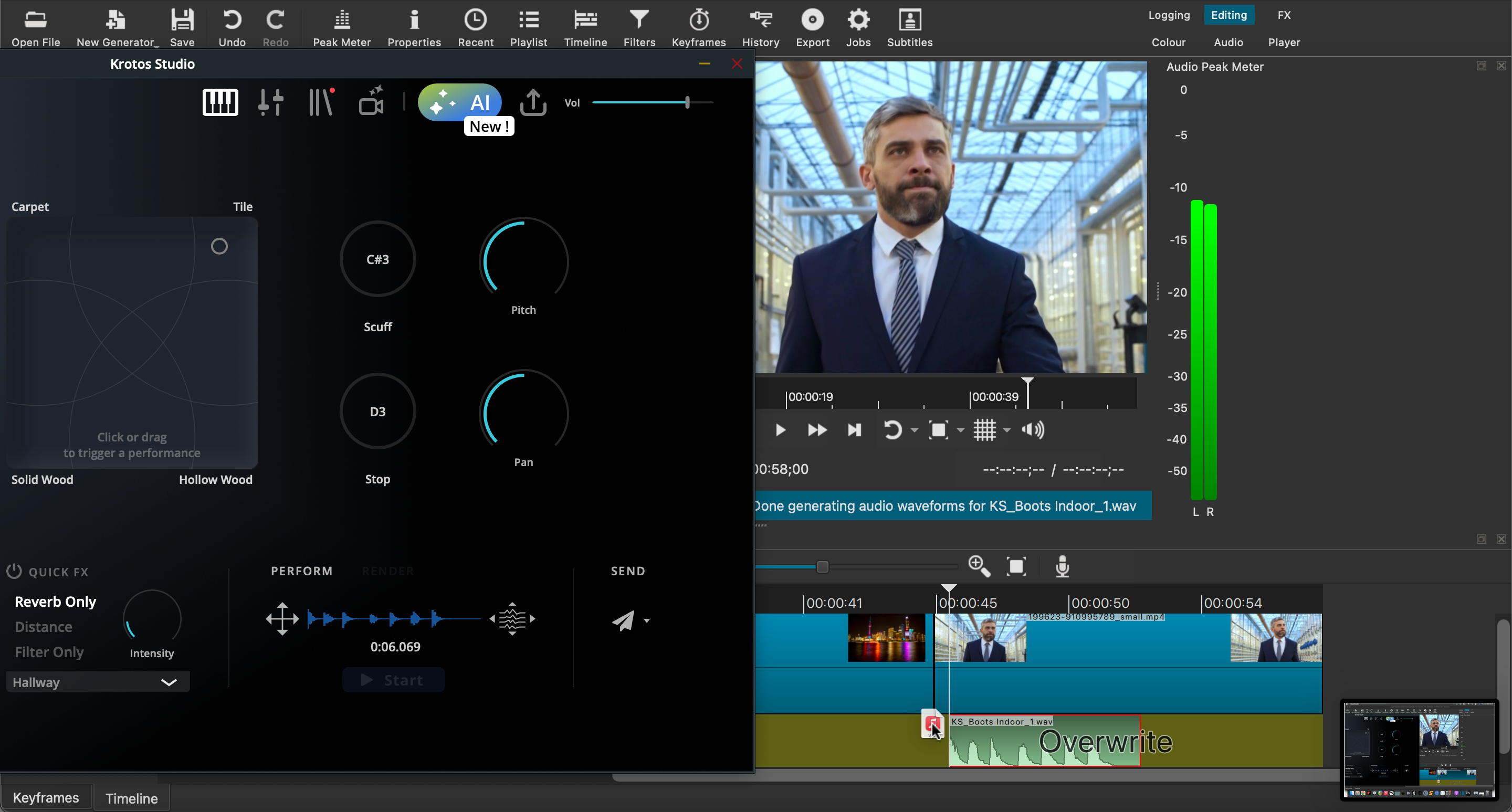
Task: Open the Krotos keyboard view icon
Action: [220, 103]
